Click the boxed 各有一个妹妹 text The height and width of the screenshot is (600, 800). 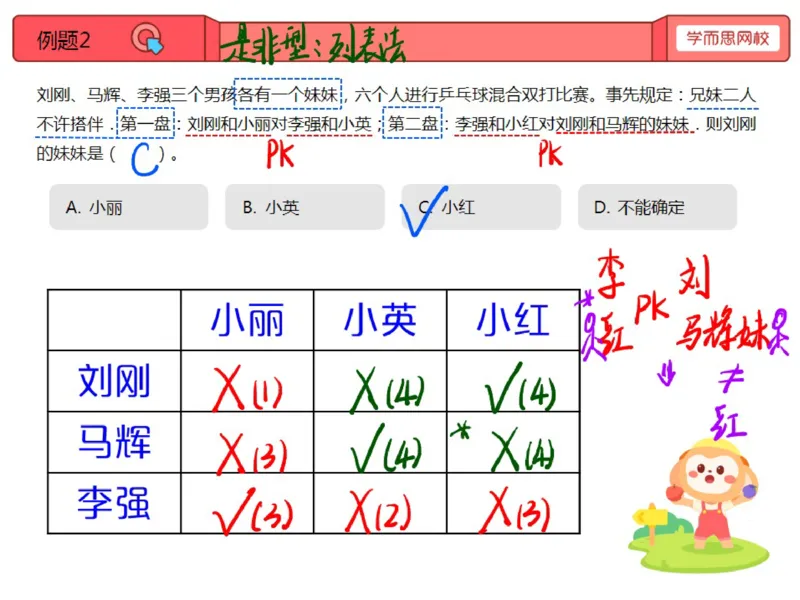pyautogui.click(x=288, y=94)
